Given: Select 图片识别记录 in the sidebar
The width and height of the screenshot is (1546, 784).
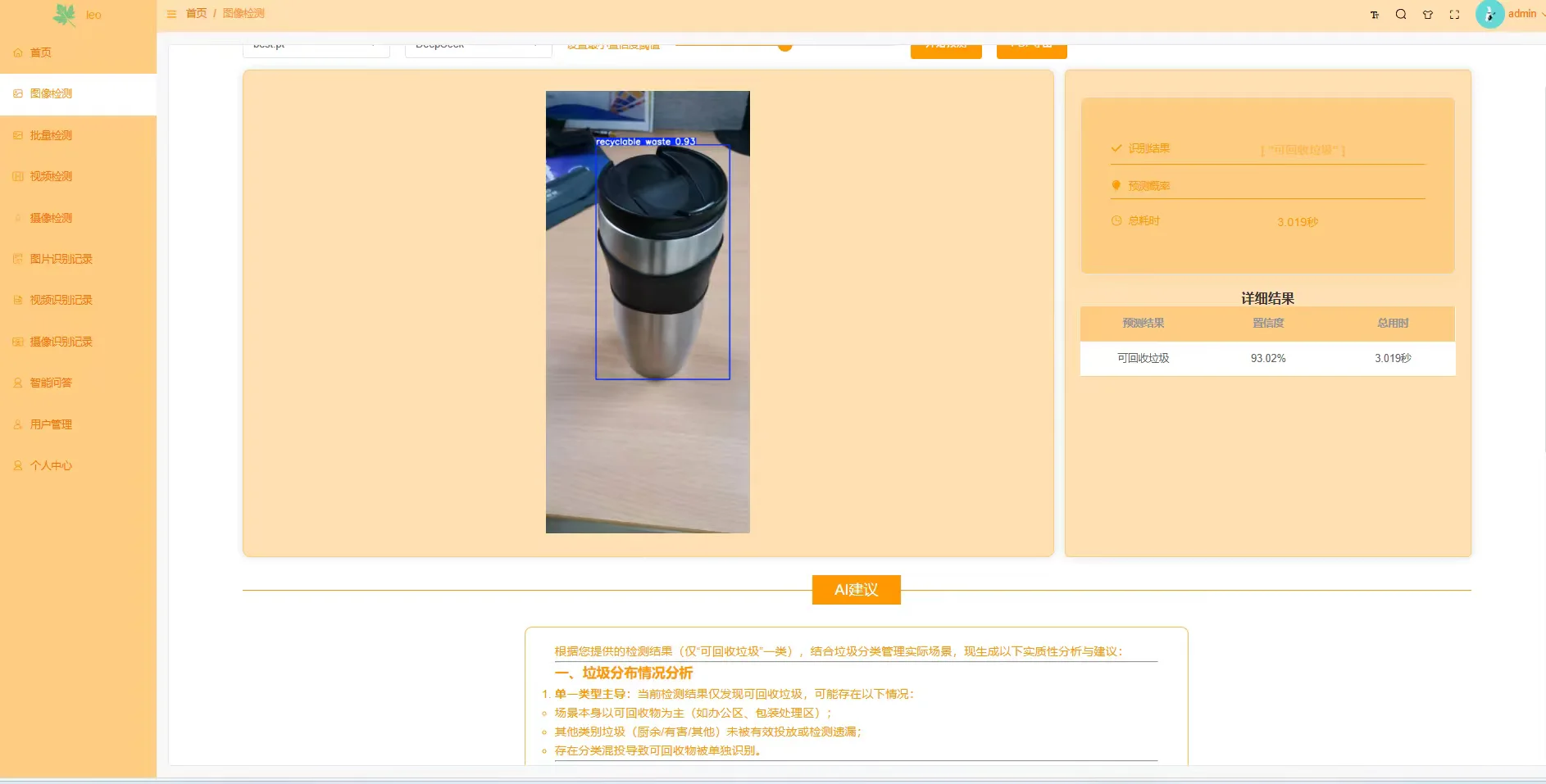Looking at the screenshot, I should [x=61, y=258].
